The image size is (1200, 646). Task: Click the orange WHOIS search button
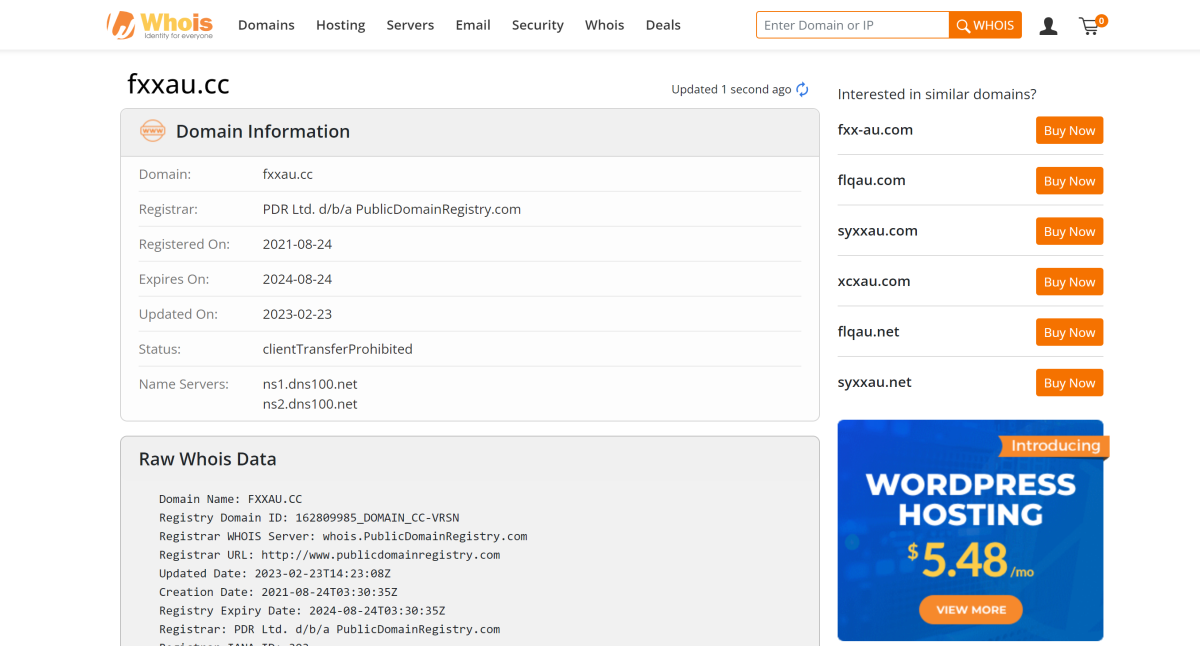click(x=985, y=24)
